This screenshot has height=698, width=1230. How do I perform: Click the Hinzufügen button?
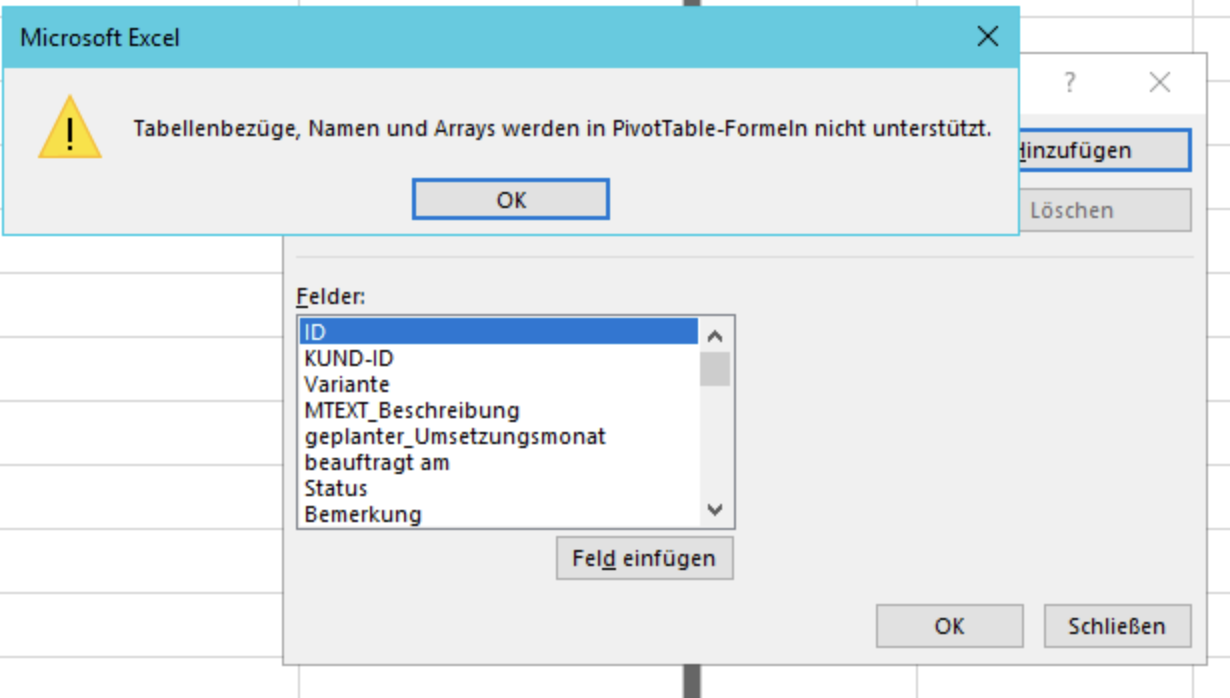point(1104,150)
